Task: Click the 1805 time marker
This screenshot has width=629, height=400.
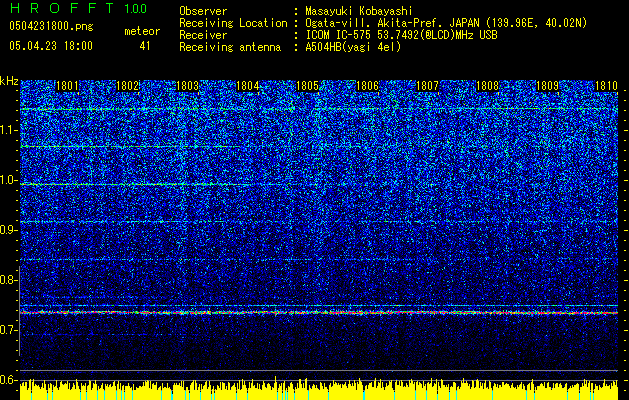Action: pos(308,86)
